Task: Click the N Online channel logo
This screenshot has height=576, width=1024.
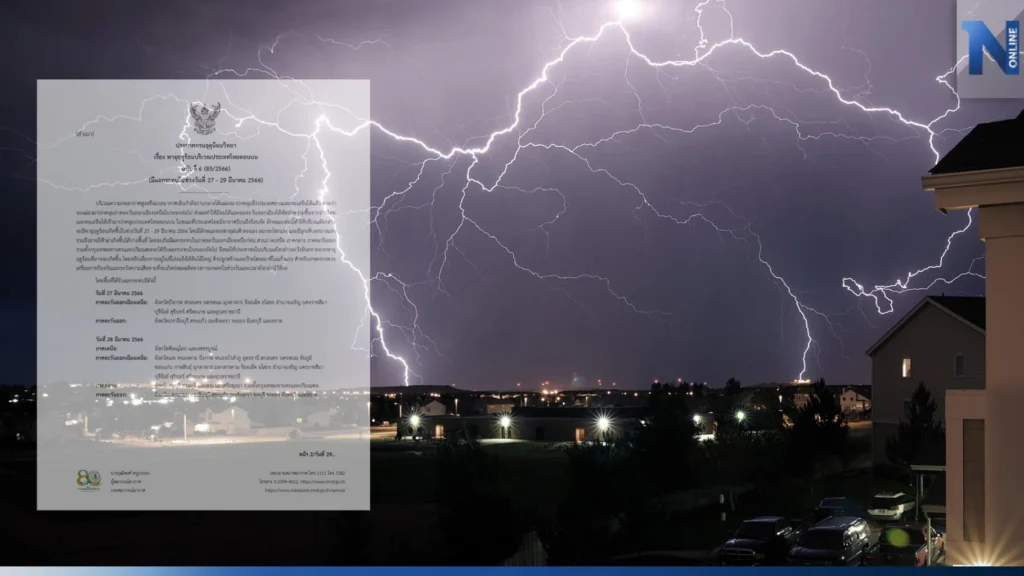Action: pos(990,47)
